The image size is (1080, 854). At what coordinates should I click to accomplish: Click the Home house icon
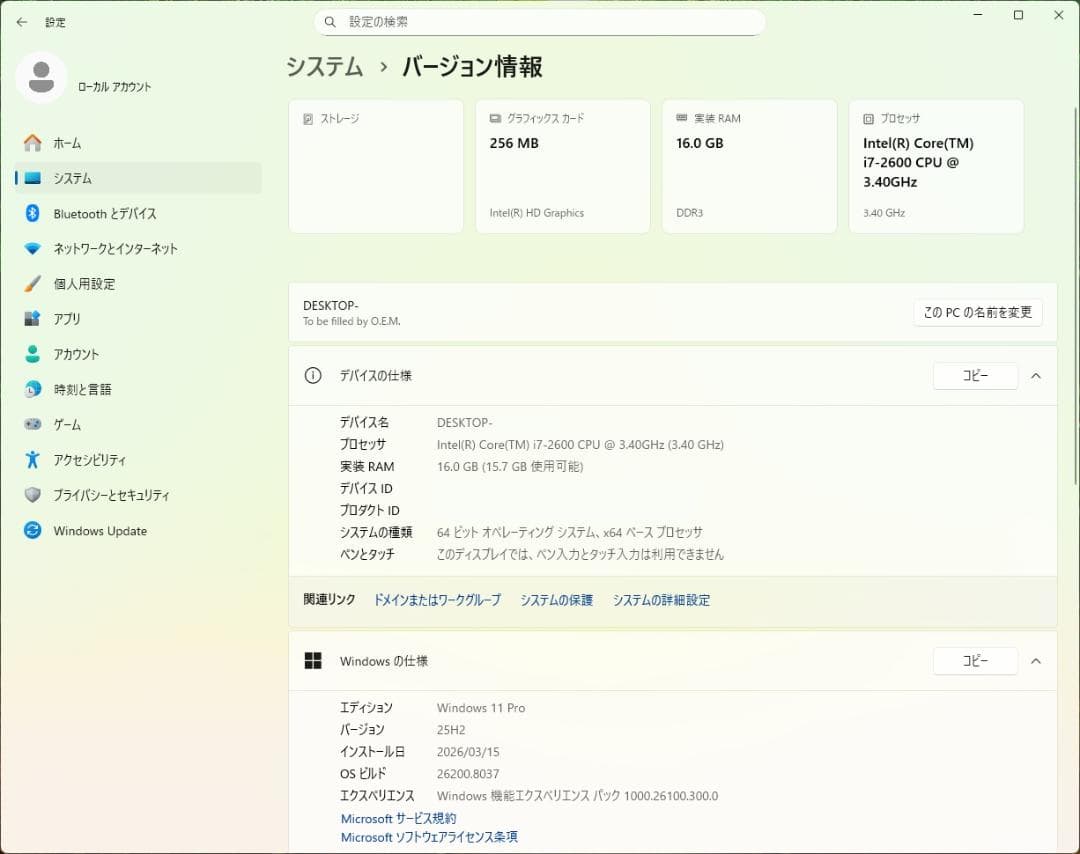pyautogui.click(x=32, y=143)
